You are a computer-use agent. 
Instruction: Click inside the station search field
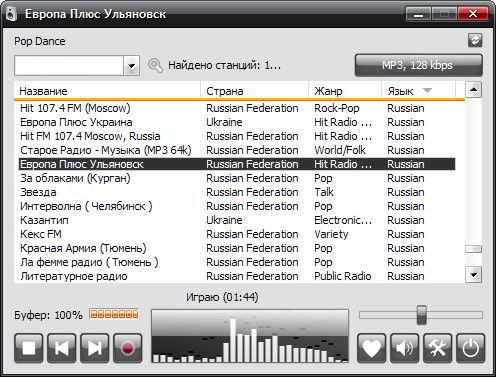click(69, 65)
